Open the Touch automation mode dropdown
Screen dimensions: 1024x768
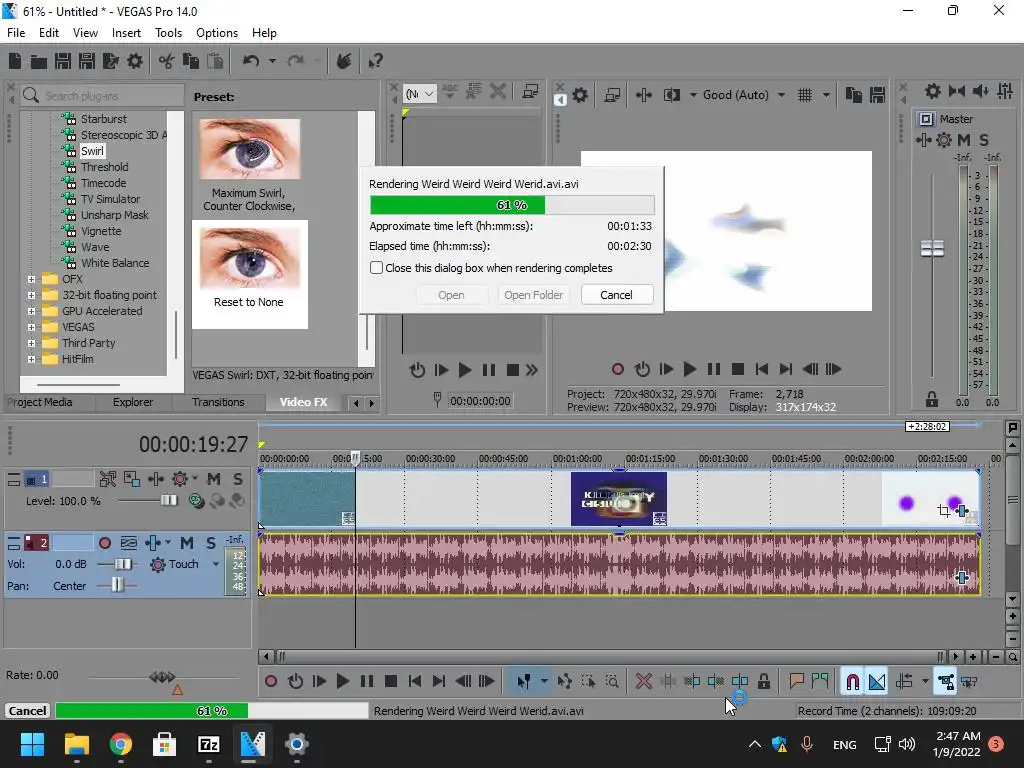pyautogui.click(x=216, y=564)
